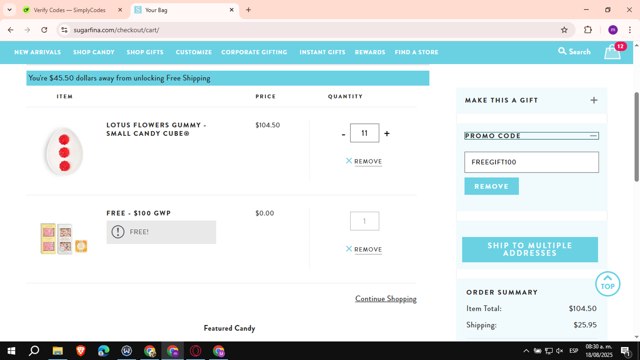Open the notification center icon

click(625, 351)
